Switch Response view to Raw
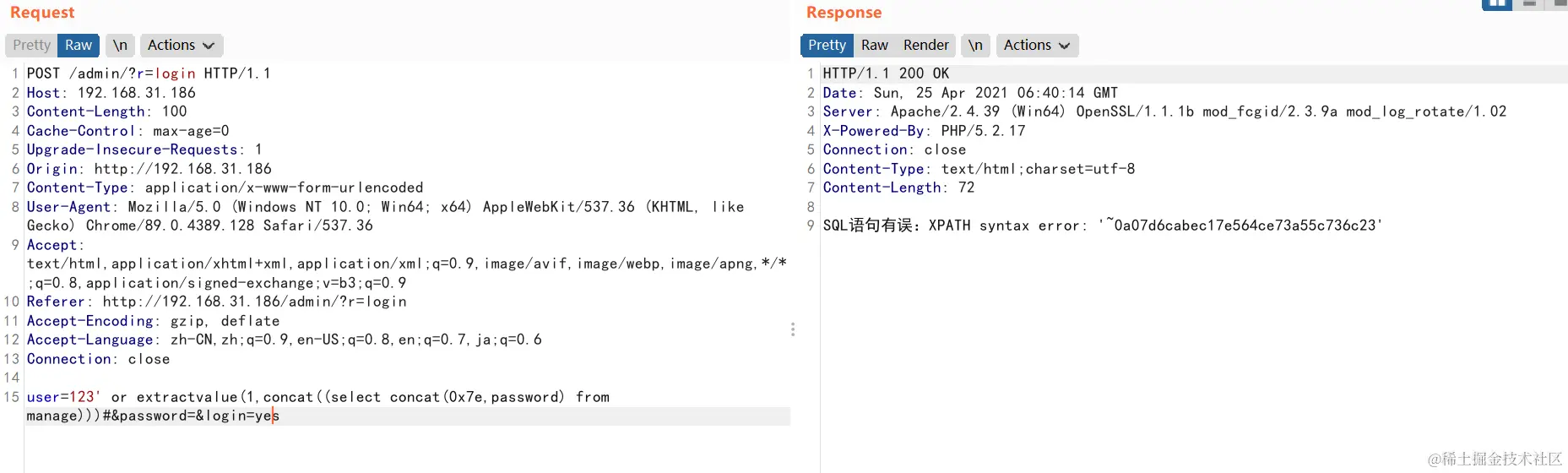This screenshot has width=1568, height=473. coord(875,45)
